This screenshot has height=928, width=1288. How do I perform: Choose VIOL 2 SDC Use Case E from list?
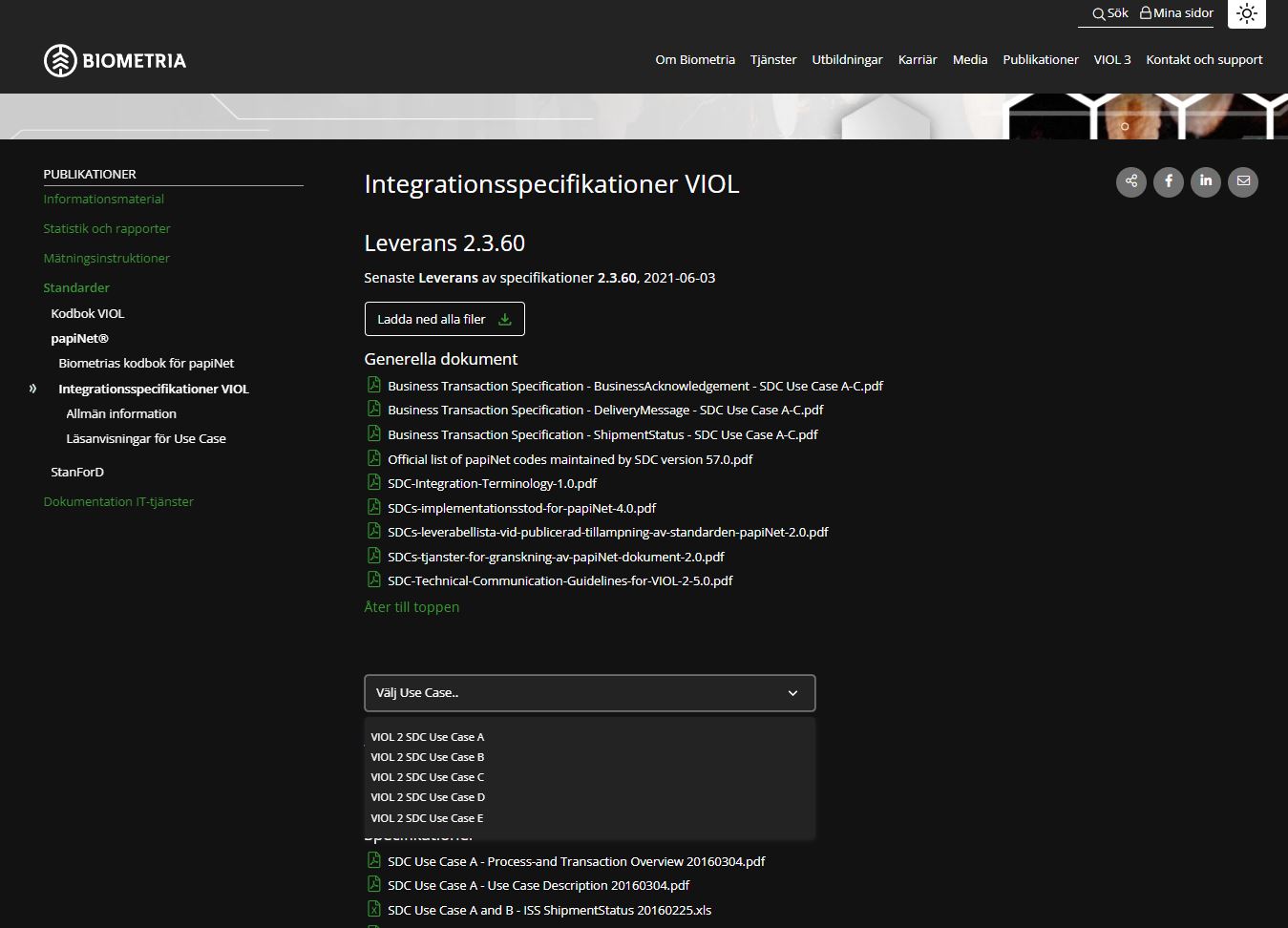(427, 817)
